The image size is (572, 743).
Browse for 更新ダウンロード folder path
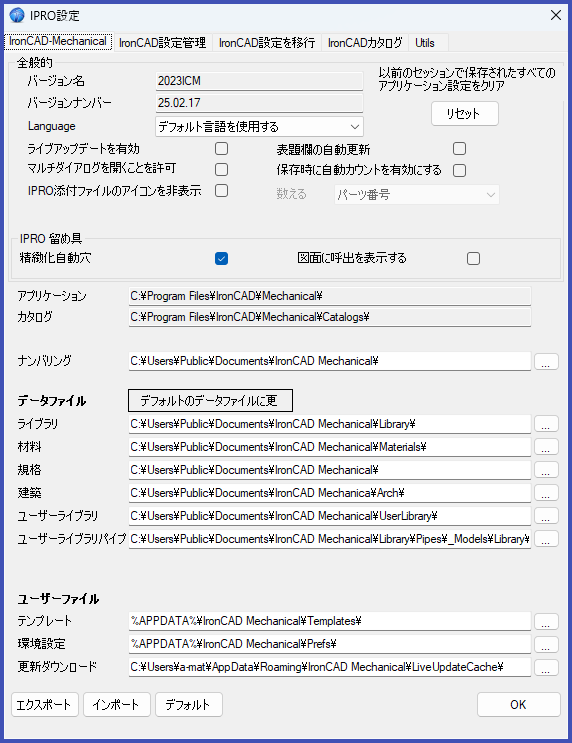(546, 667)
